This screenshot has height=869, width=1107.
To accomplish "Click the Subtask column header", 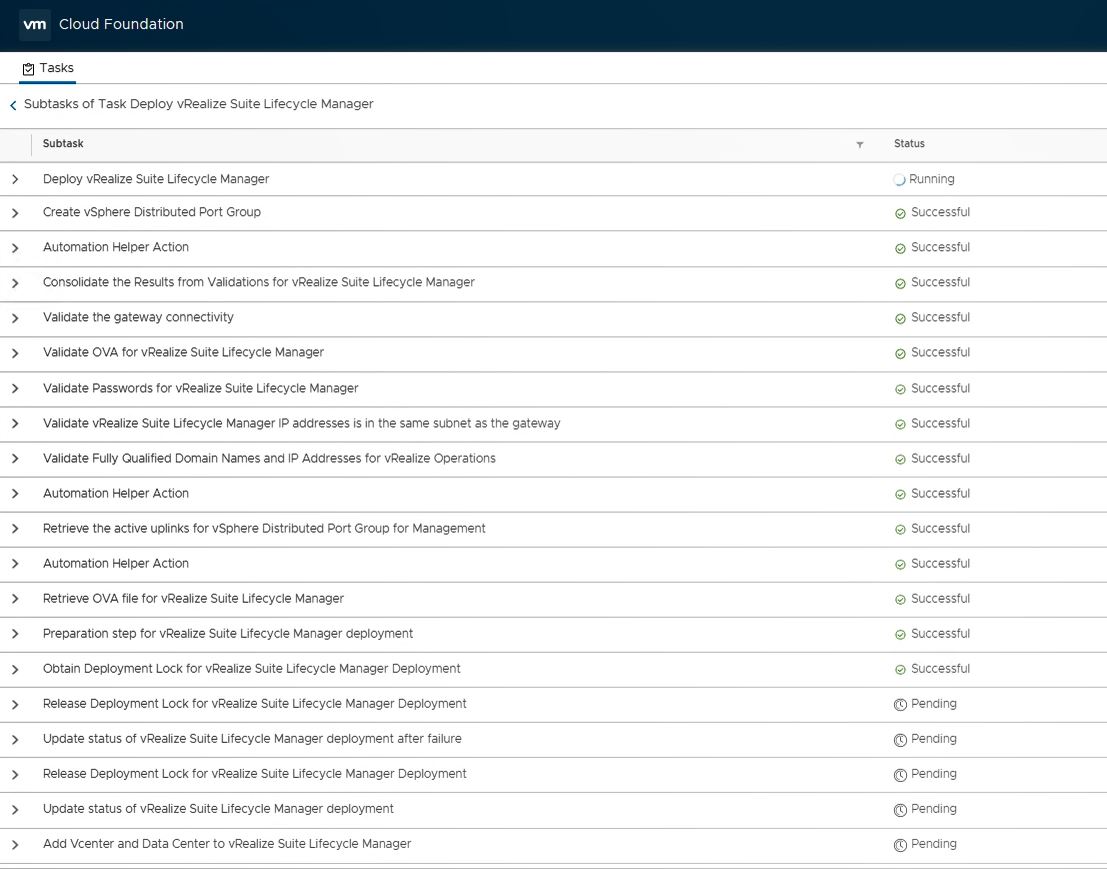I will pyautogui.click(x=63, y=144).
